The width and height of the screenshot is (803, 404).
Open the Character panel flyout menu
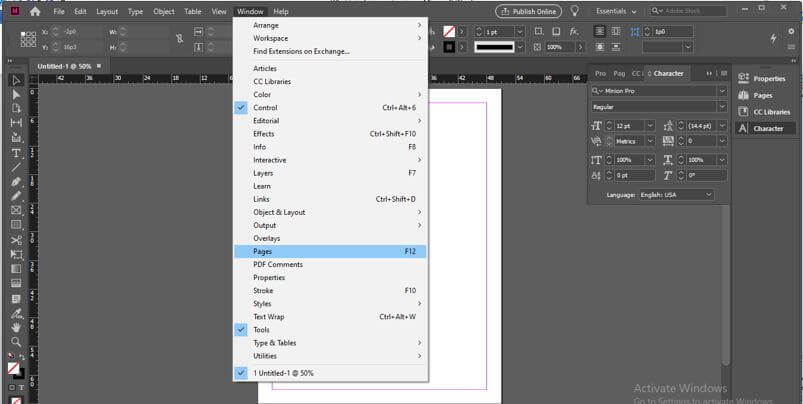[x=724, y=74]
